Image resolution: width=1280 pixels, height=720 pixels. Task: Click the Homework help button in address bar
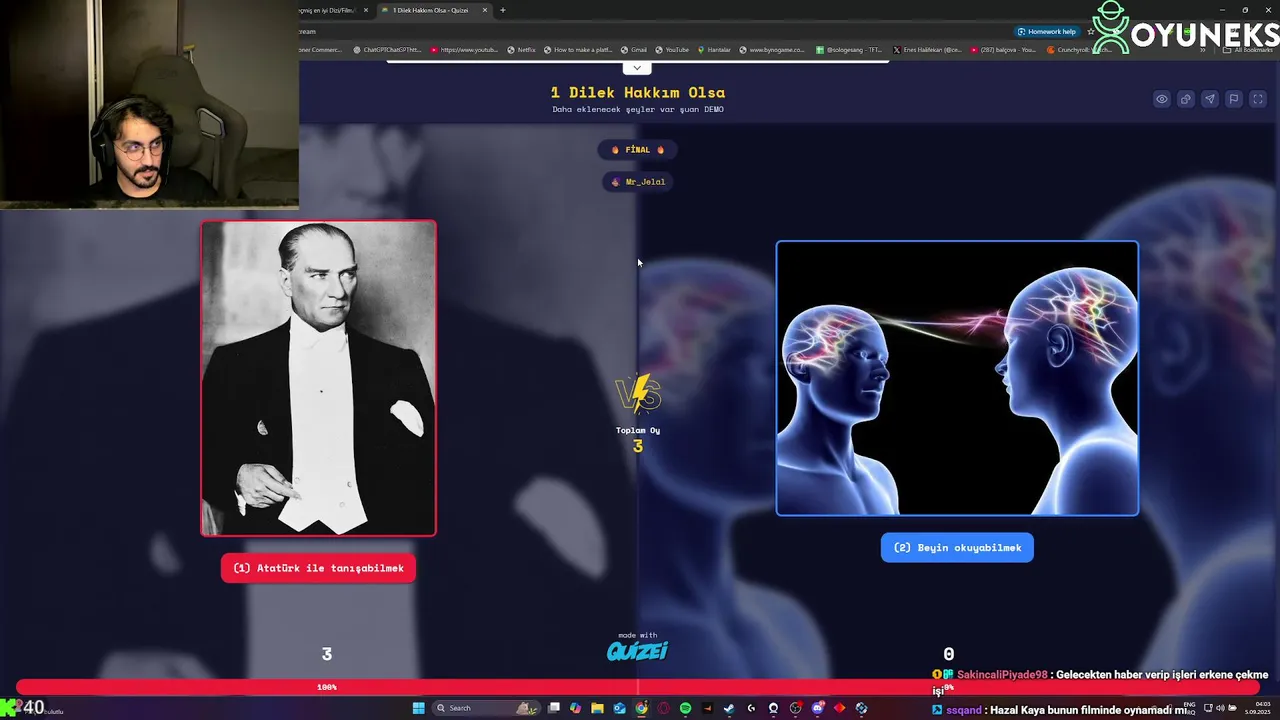(1047, 31)
